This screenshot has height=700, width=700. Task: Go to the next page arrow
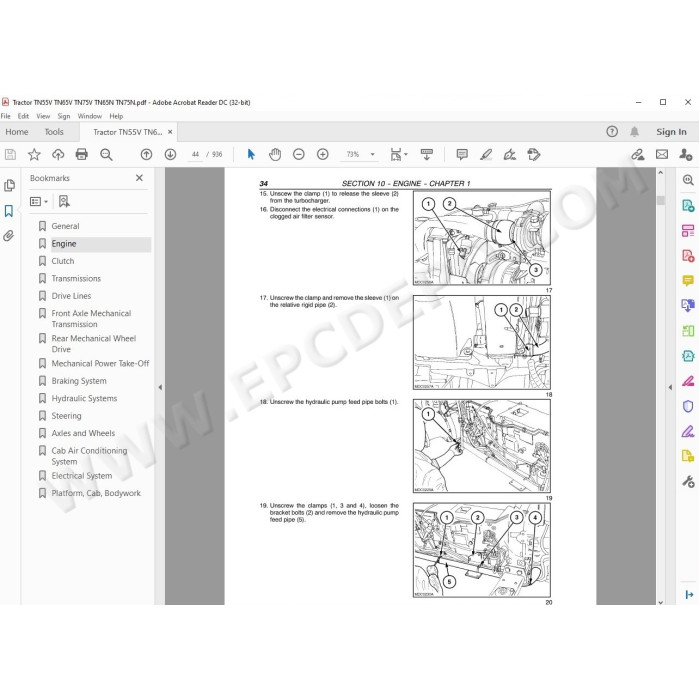[x=170, y=154]
